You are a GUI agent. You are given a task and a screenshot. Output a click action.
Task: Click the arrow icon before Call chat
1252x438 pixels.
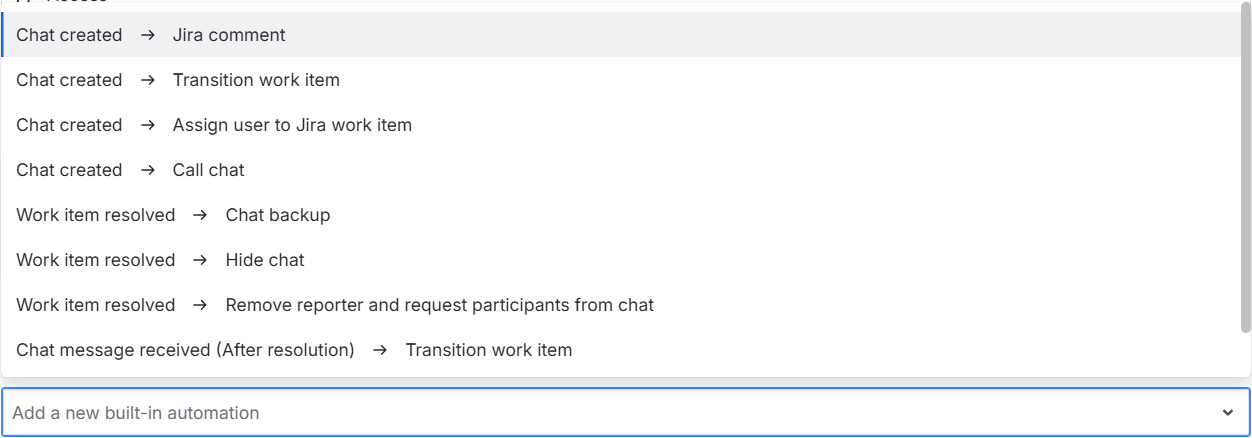148,170
